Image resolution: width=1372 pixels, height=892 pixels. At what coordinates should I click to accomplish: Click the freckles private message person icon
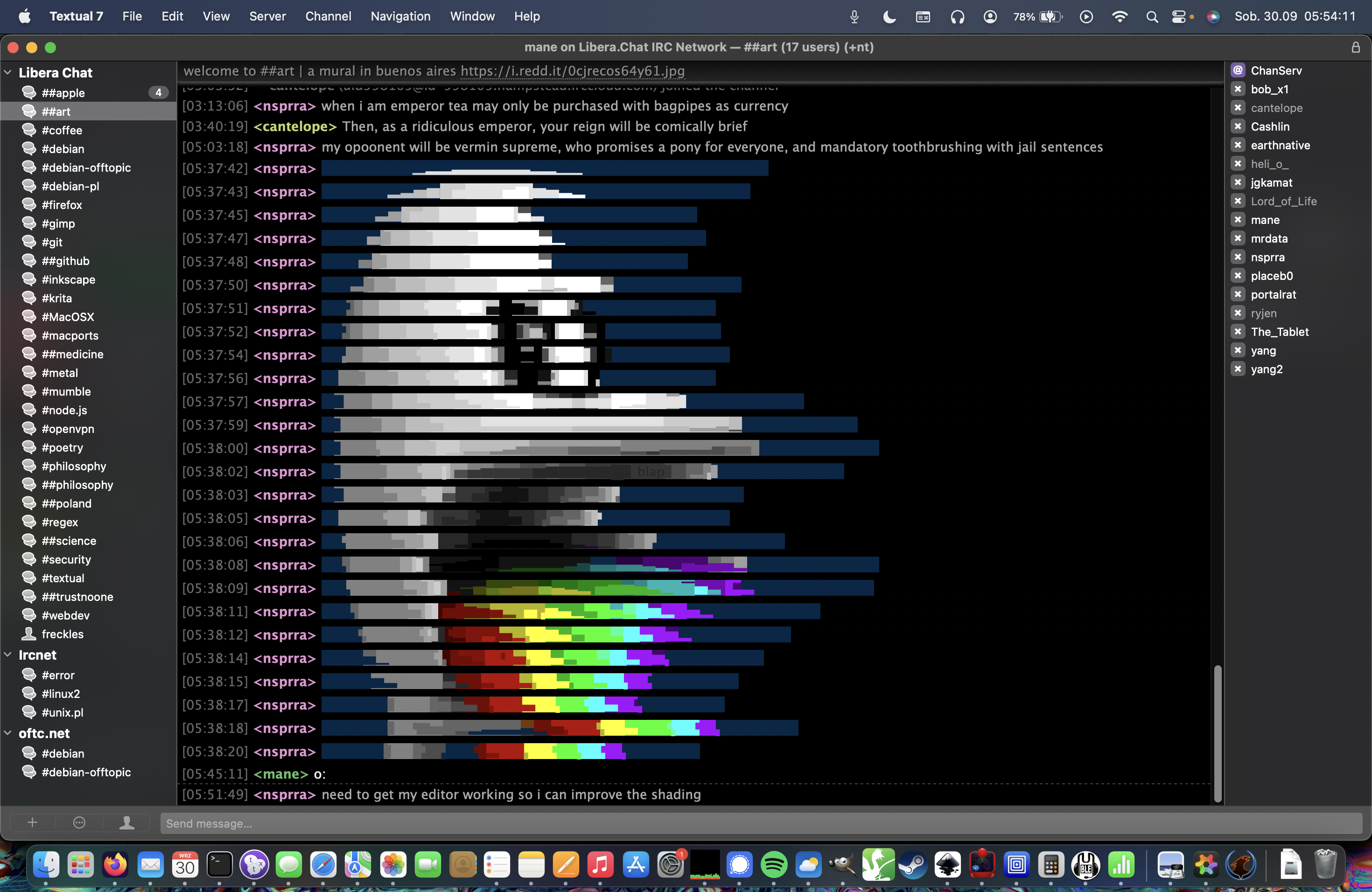29,634
